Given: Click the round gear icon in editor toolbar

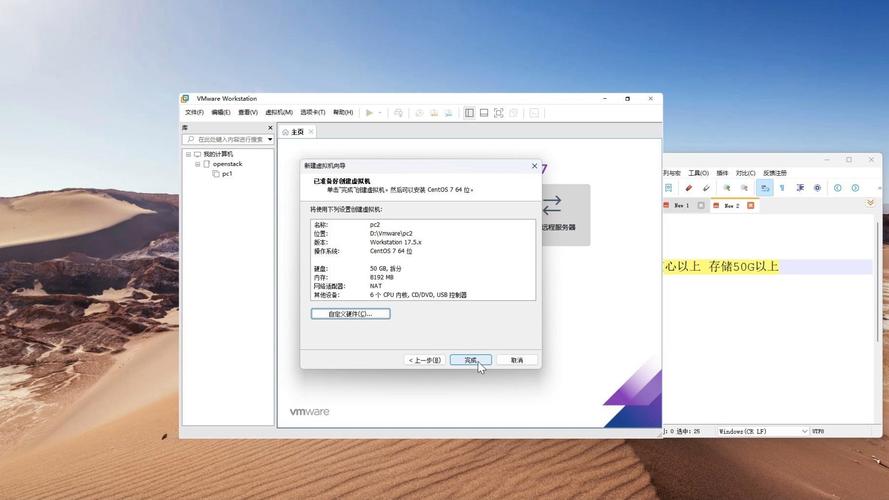Looking at the screenshot, I should [818, 188].
